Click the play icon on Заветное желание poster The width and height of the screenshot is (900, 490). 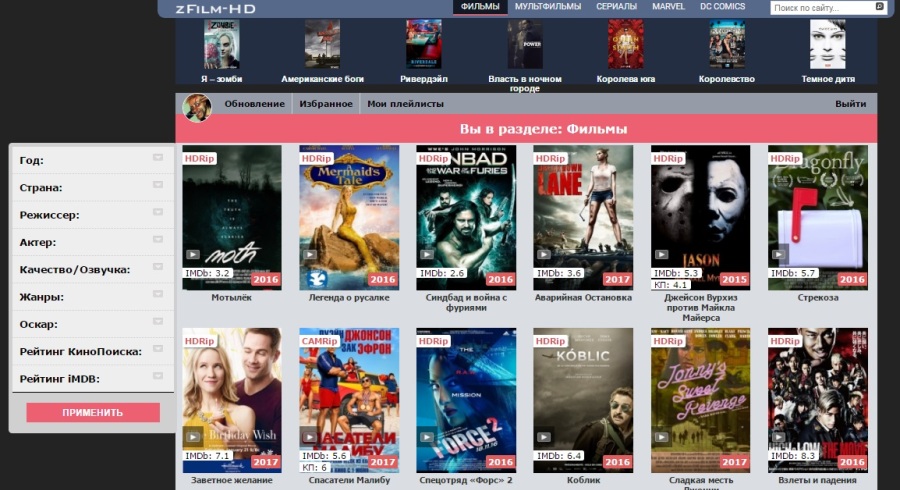coord(193,437)
